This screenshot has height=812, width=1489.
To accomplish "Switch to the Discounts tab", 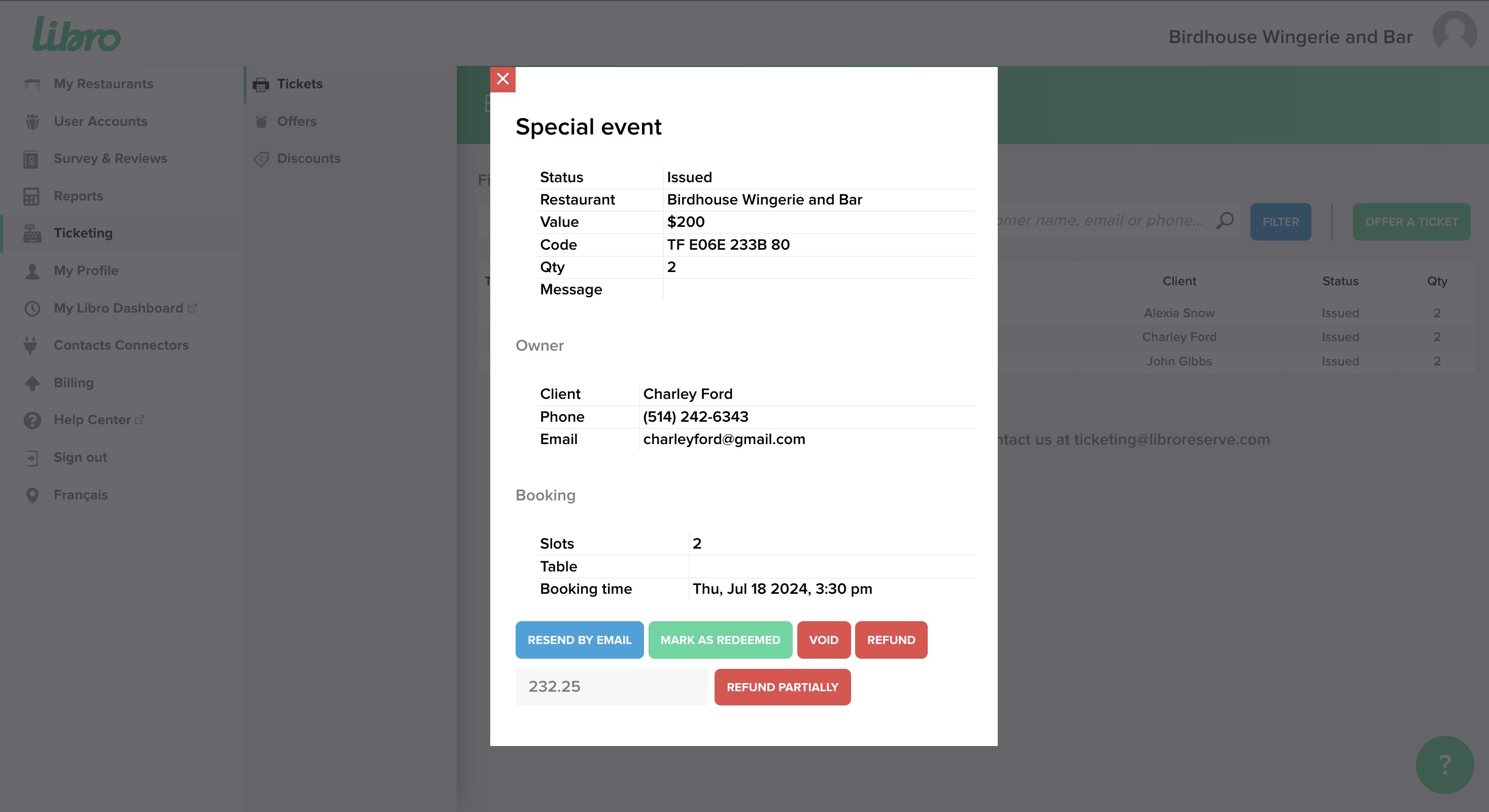I will (x=308, y=158).
